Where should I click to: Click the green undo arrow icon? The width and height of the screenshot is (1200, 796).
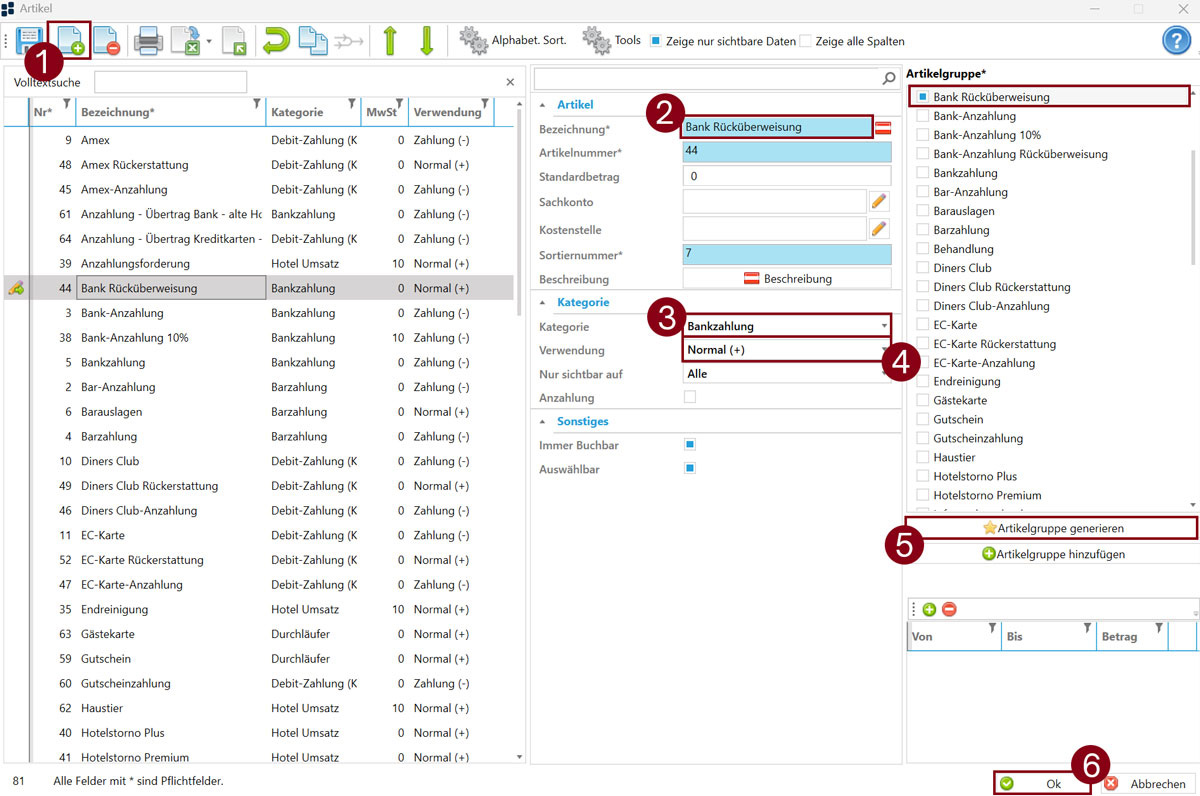(275, 41)
